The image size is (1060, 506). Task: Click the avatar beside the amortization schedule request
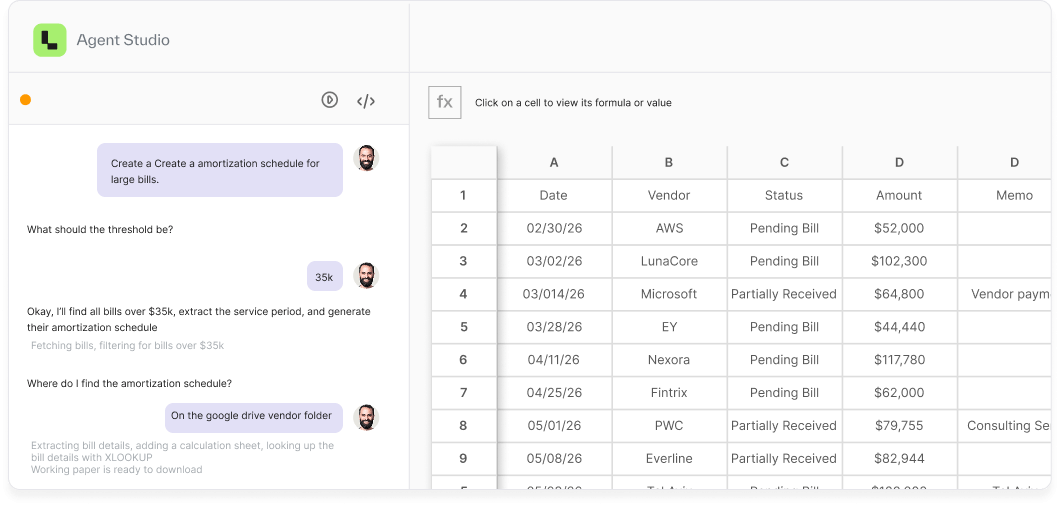point(366,158)
